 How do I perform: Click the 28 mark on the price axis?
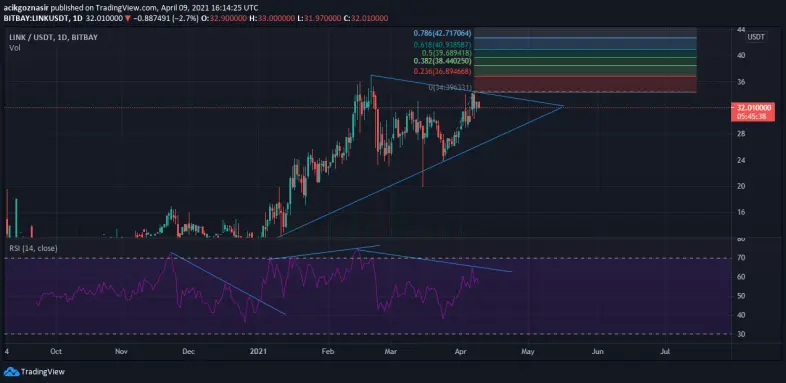[x=740, y=133]
